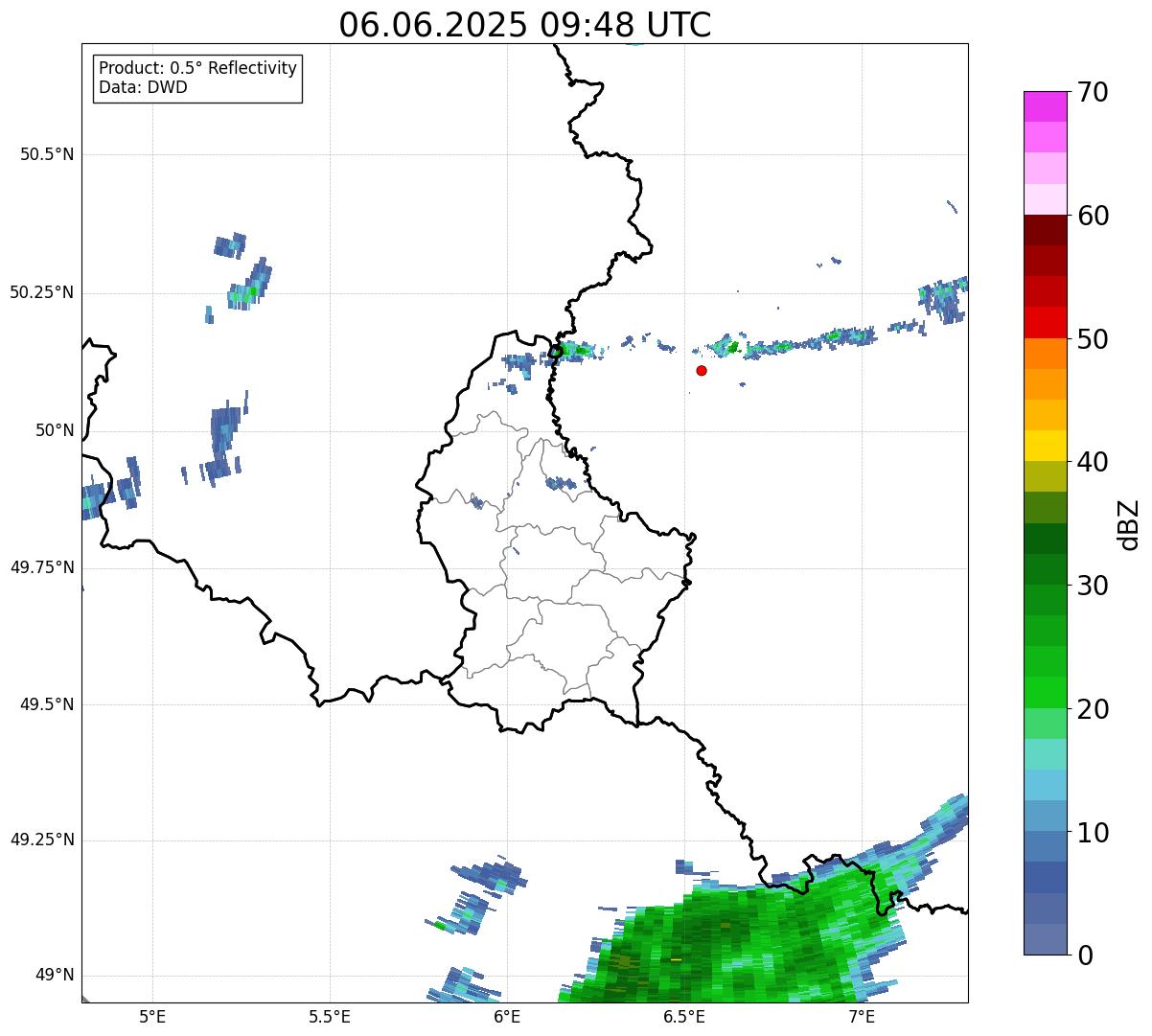Click the Data: DWD label
This screenshot has height=1036, width=1152.
[x=143, y=87]
